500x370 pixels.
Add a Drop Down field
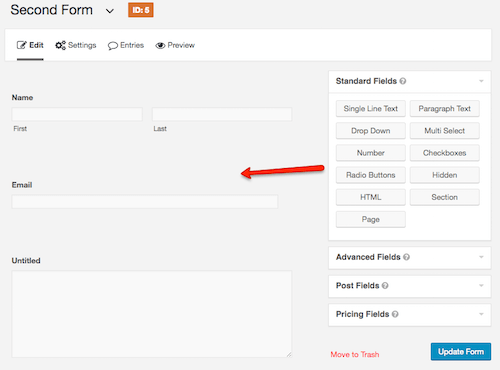point(371,131)
